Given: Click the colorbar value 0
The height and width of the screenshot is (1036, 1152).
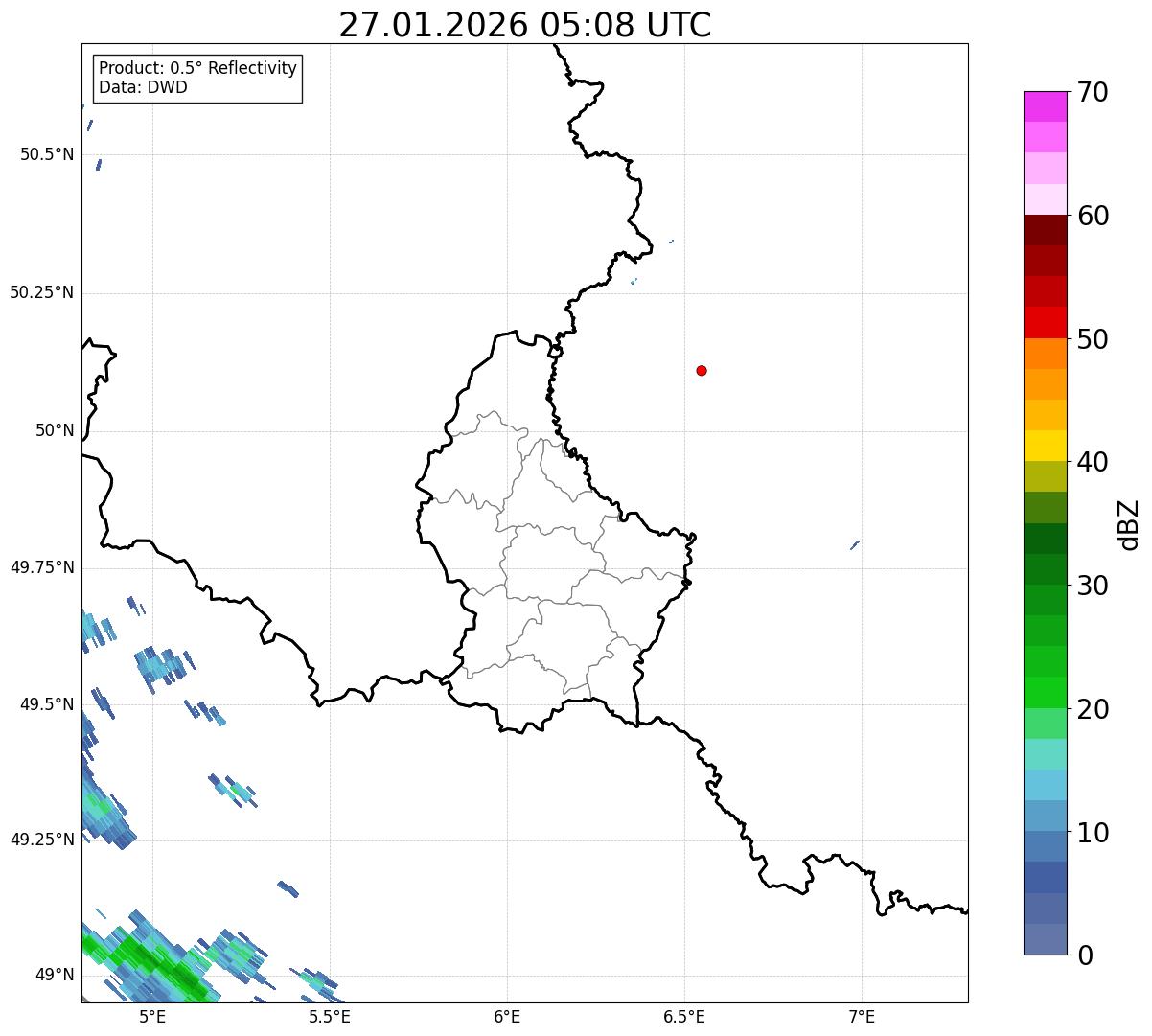Looking at the screenshot, I should 1085,955.
